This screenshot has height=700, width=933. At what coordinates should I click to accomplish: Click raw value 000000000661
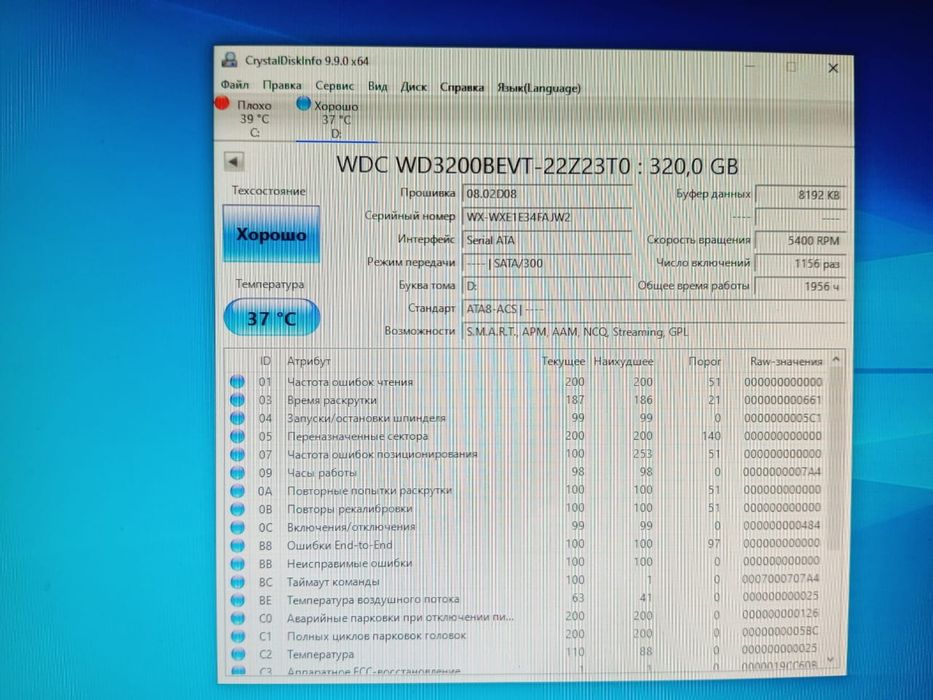[782, 399]
